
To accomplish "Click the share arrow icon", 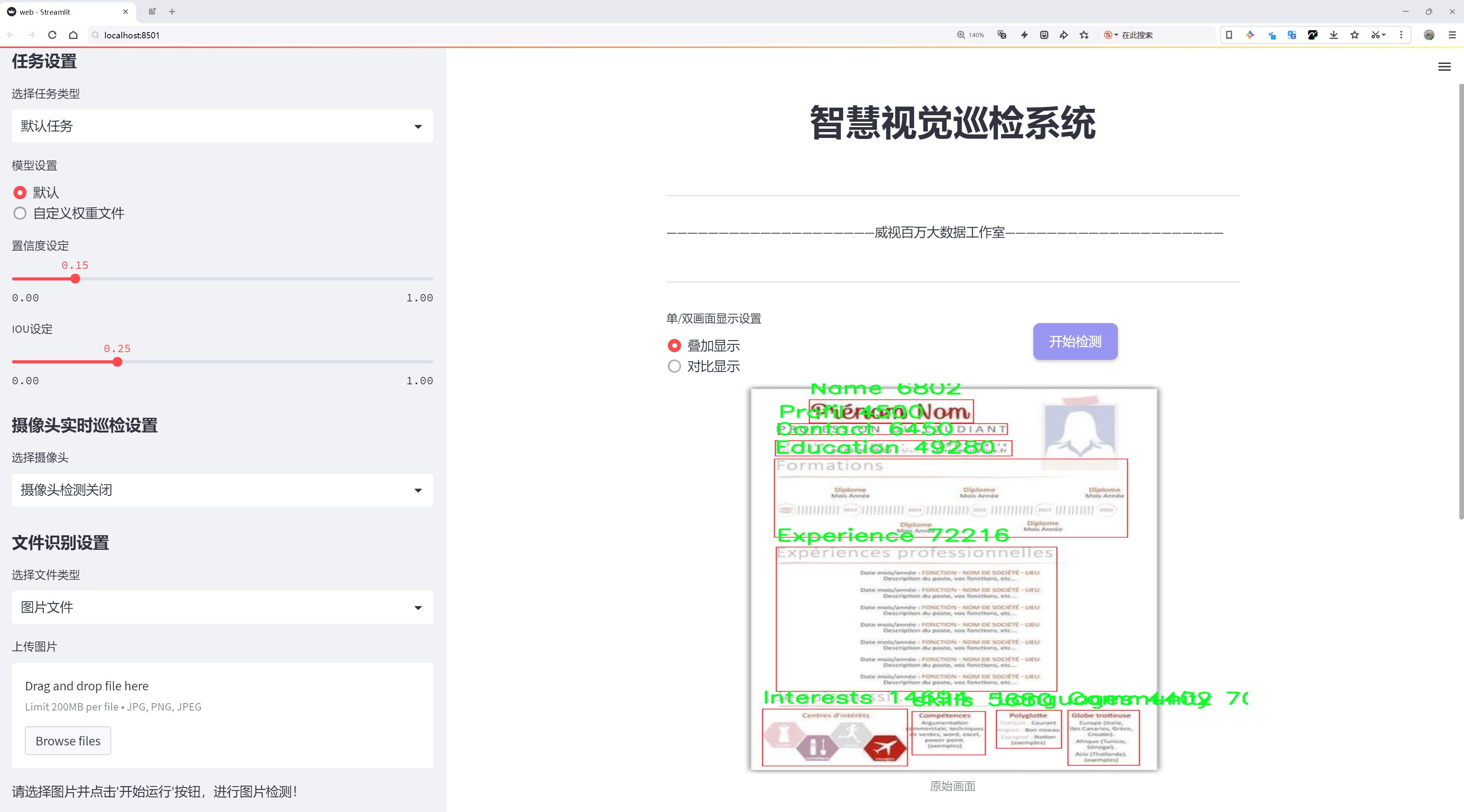I will 1064,35.
